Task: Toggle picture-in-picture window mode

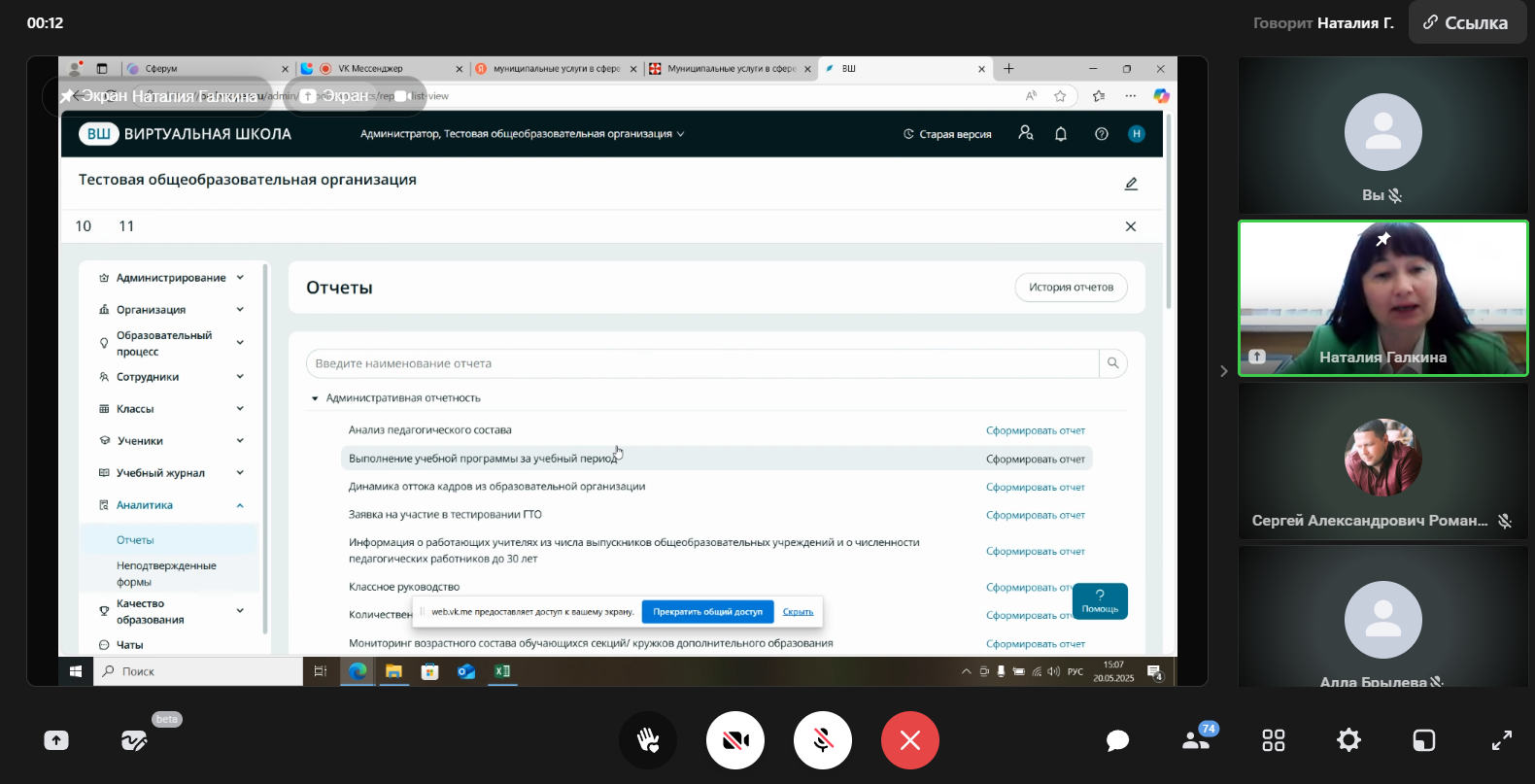Action: (1424, 740)
